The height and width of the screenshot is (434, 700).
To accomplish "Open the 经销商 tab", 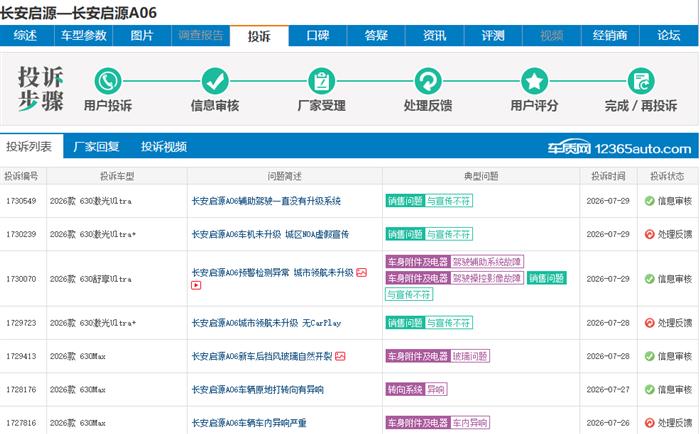I will pyautogui.click(x=610, y=35).
